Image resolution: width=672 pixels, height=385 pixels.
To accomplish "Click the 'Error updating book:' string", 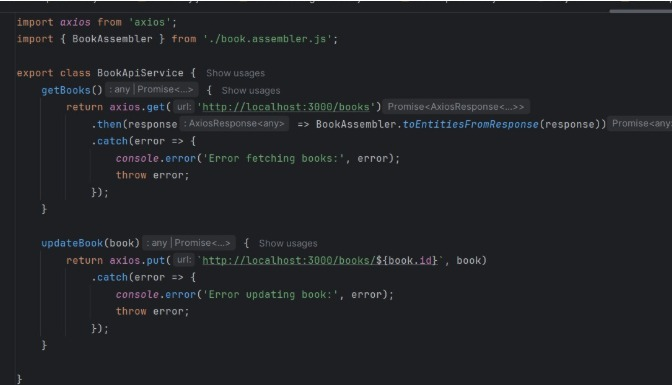I will click(x=270, y=295).
